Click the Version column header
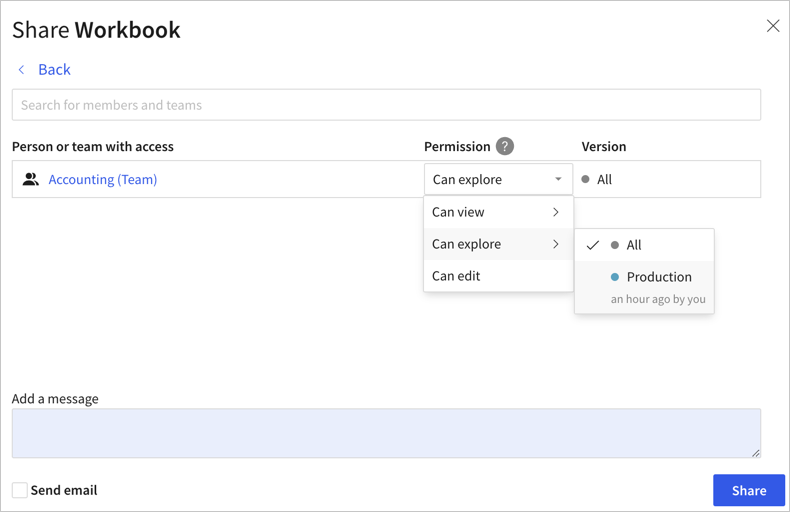790x512 pixels. [x=604, y=147]
